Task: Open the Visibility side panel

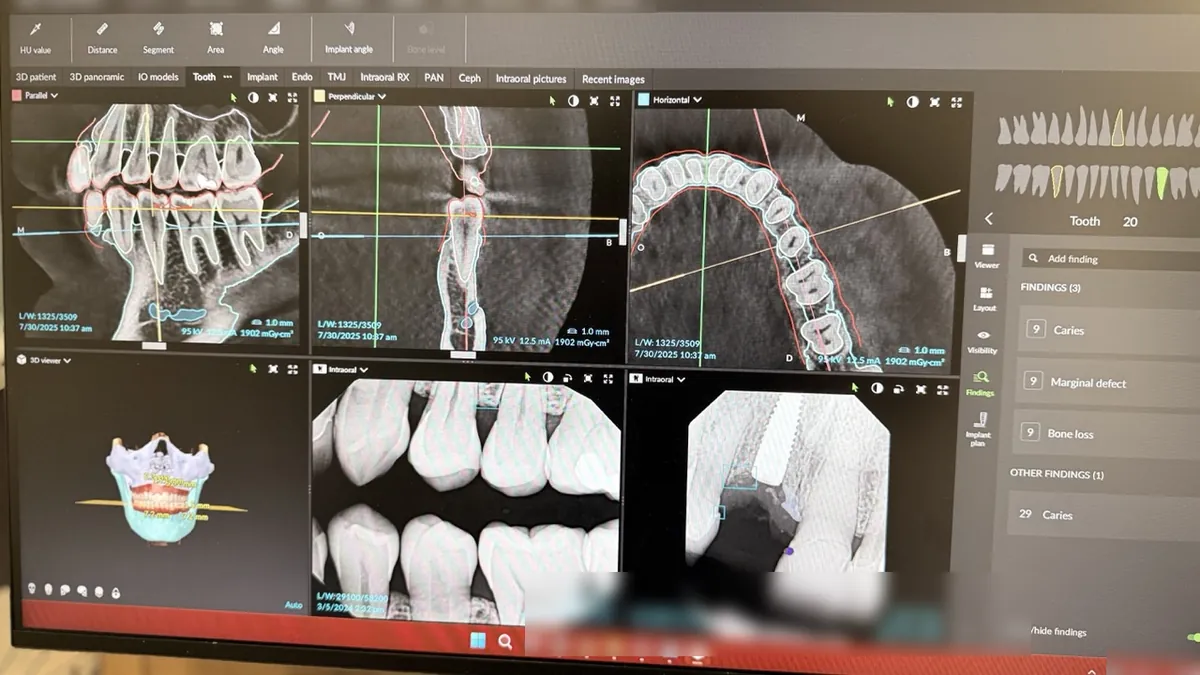Action: (983, 341)
